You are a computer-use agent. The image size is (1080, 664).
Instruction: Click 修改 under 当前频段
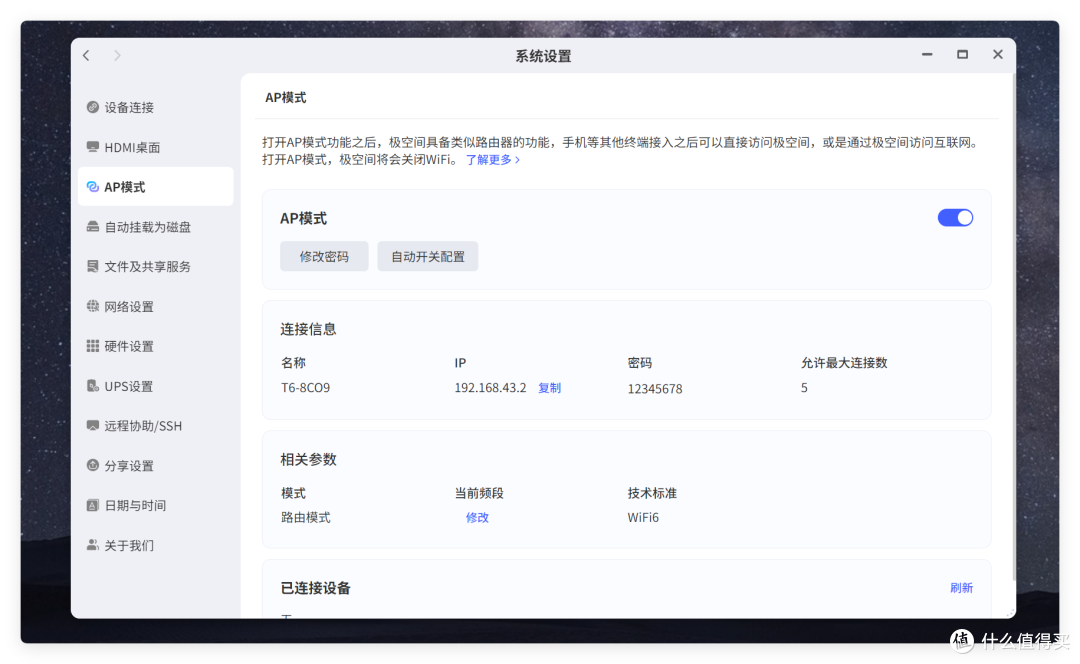tap(477, 517)
